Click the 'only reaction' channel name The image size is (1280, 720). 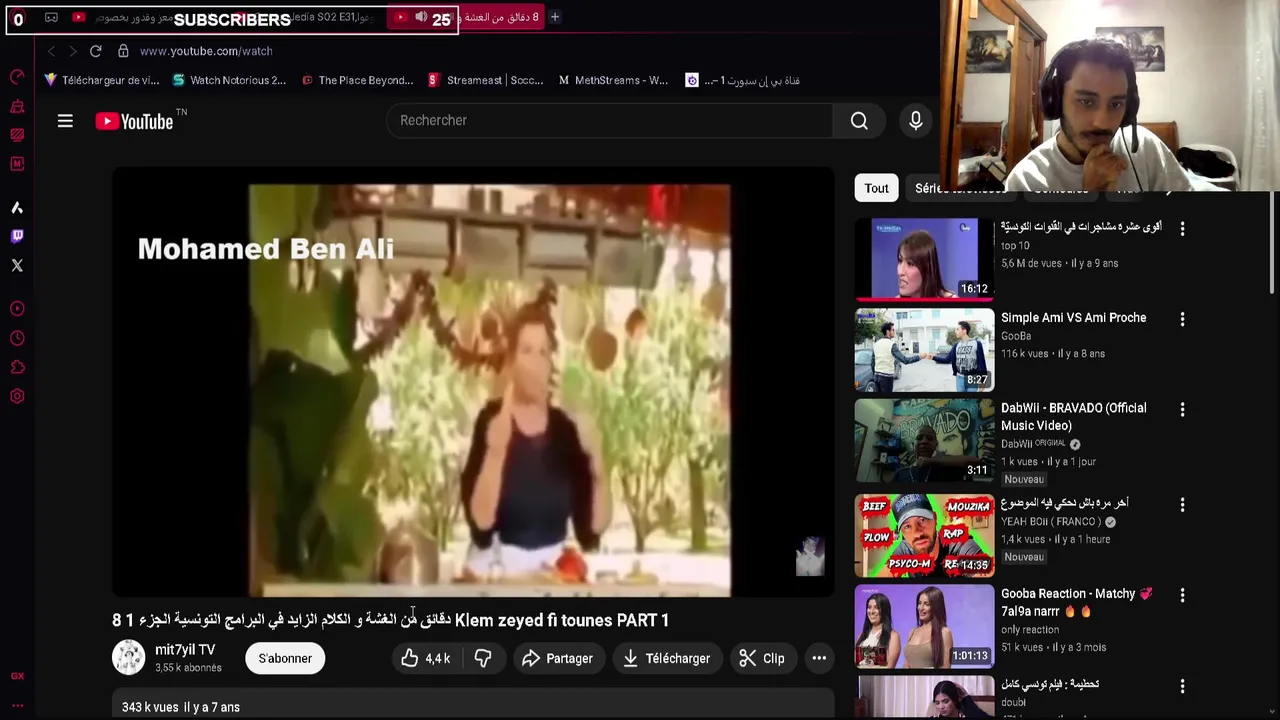(1030, 630)
